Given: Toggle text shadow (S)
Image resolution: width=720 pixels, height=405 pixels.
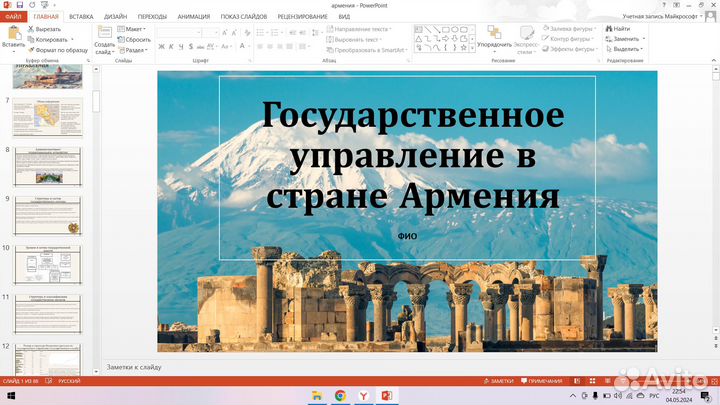Looking at the screenshot, I should pyautogui.click(x=191, y=46).
